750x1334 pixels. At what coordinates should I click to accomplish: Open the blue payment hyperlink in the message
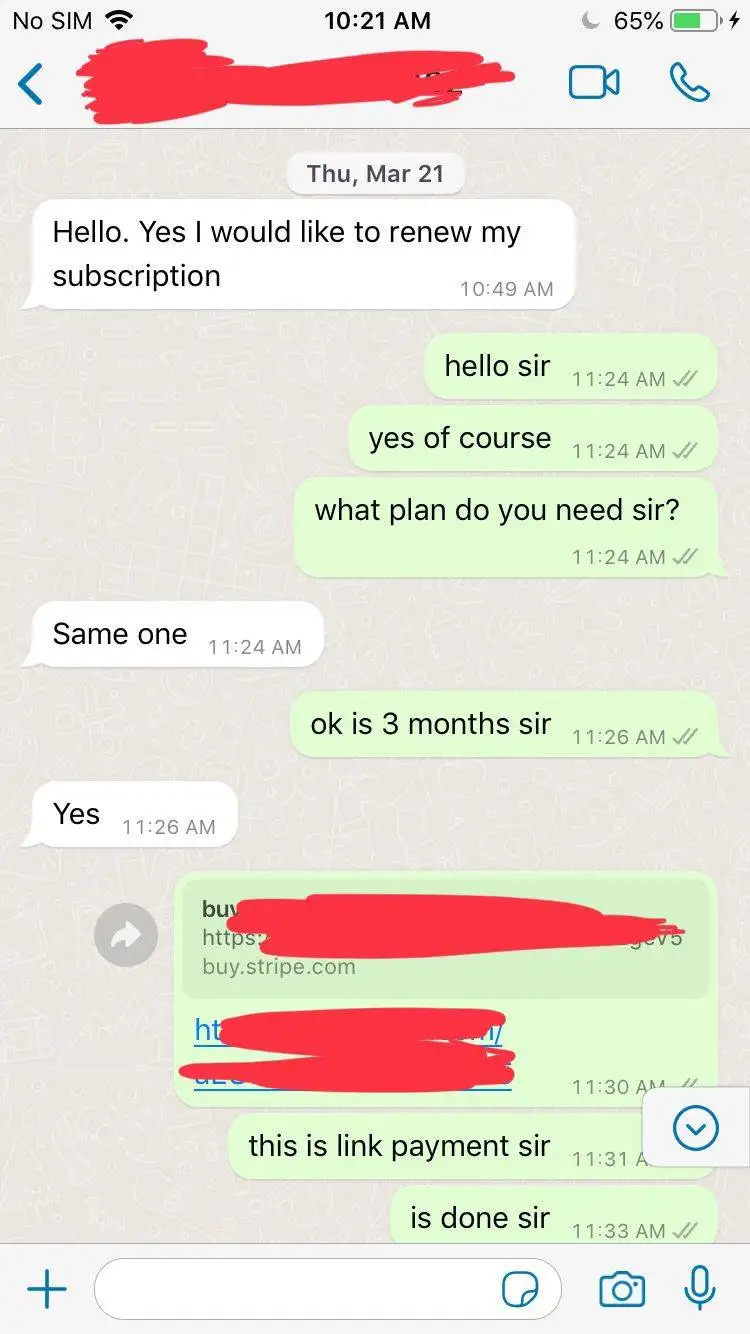tap(354, 1051)
